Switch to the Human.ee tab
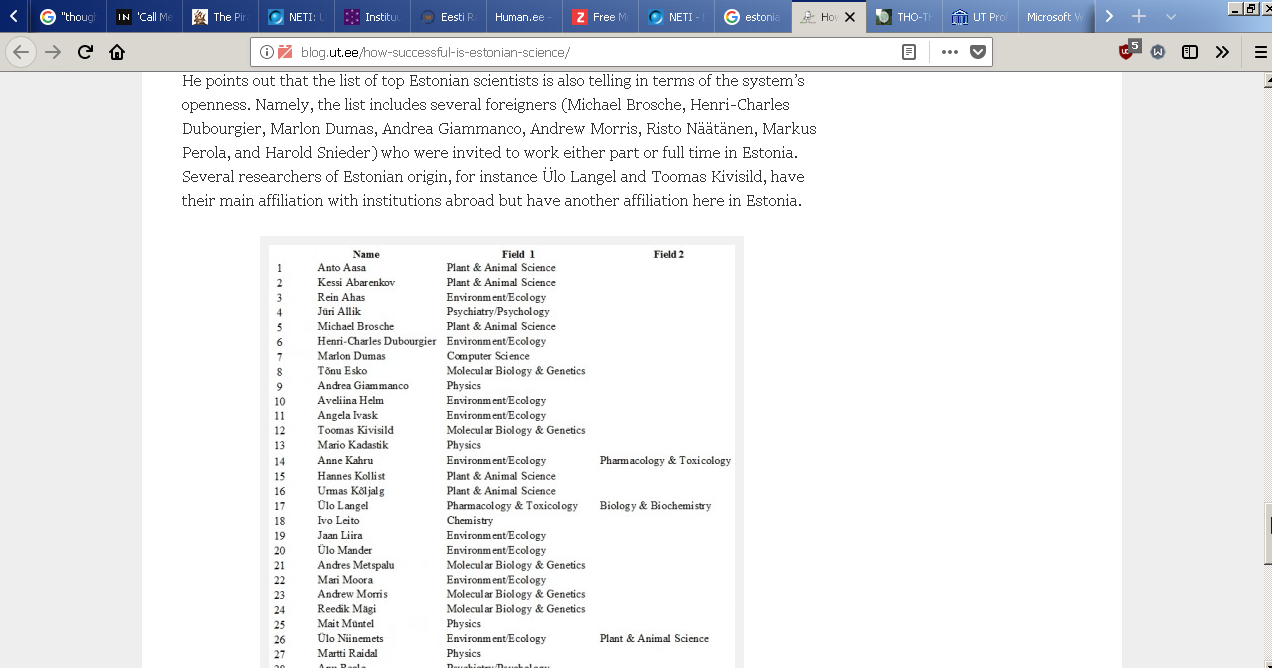 (523, 17)
